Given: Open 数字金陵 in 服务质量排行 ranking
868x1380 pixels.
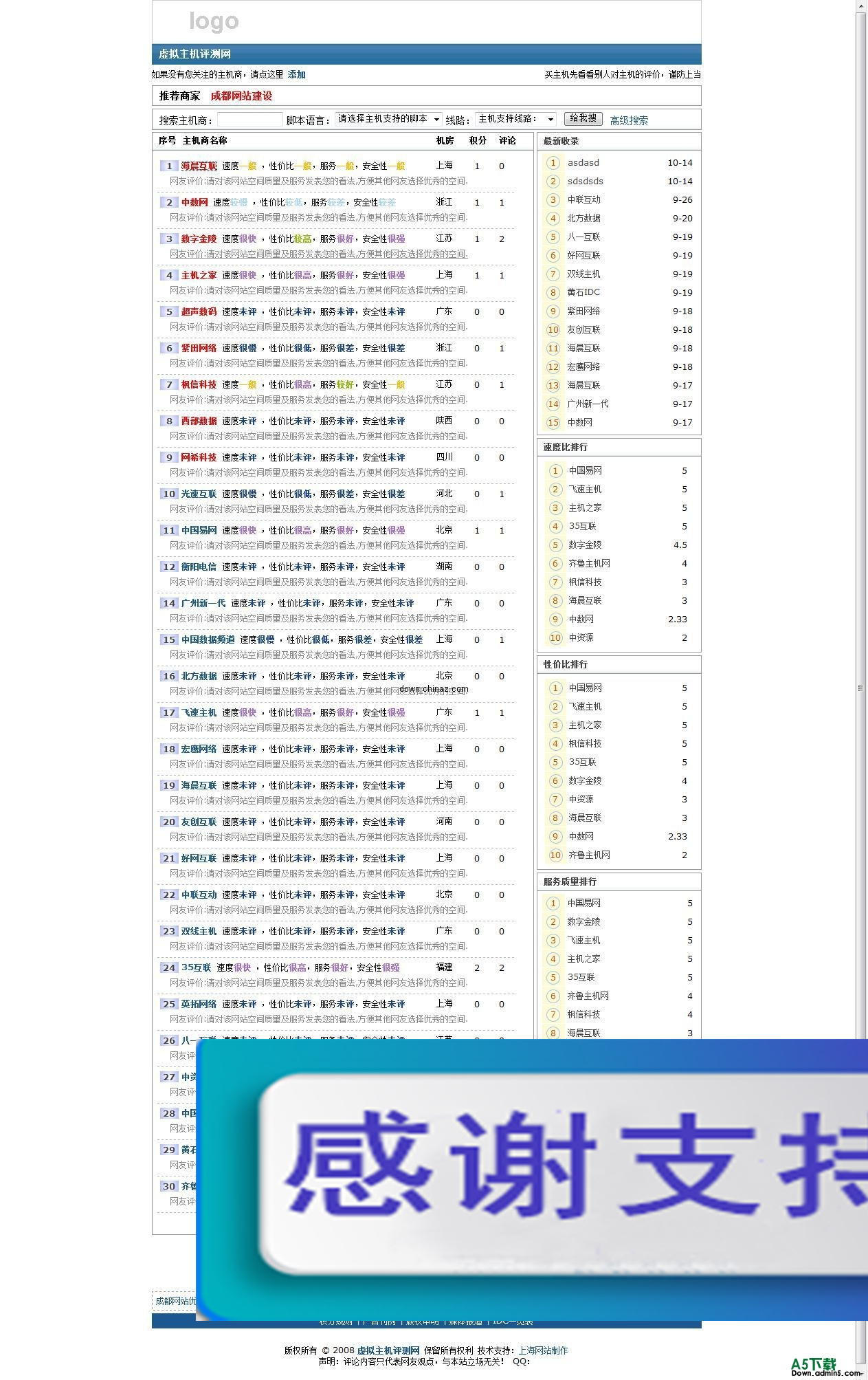Looking at the screenshot, I should [583, 921].
